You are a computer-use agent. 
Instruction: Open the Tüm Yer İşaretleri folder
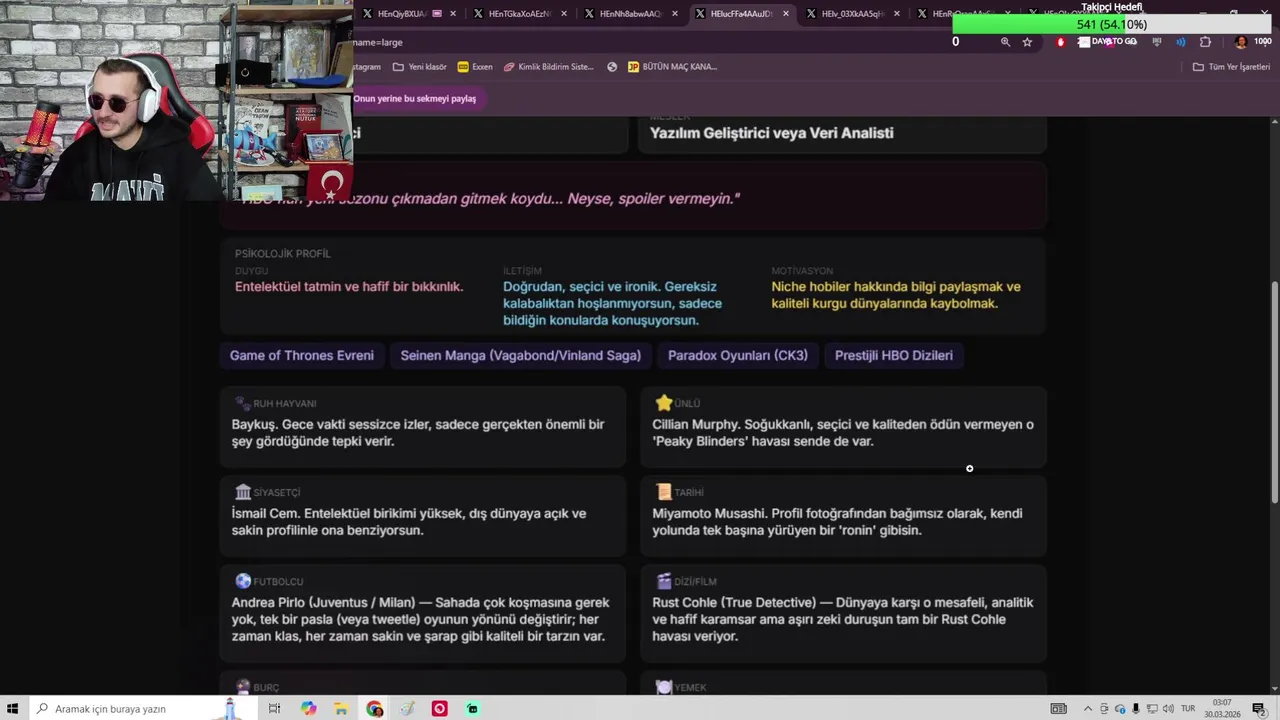[1231, 67]
